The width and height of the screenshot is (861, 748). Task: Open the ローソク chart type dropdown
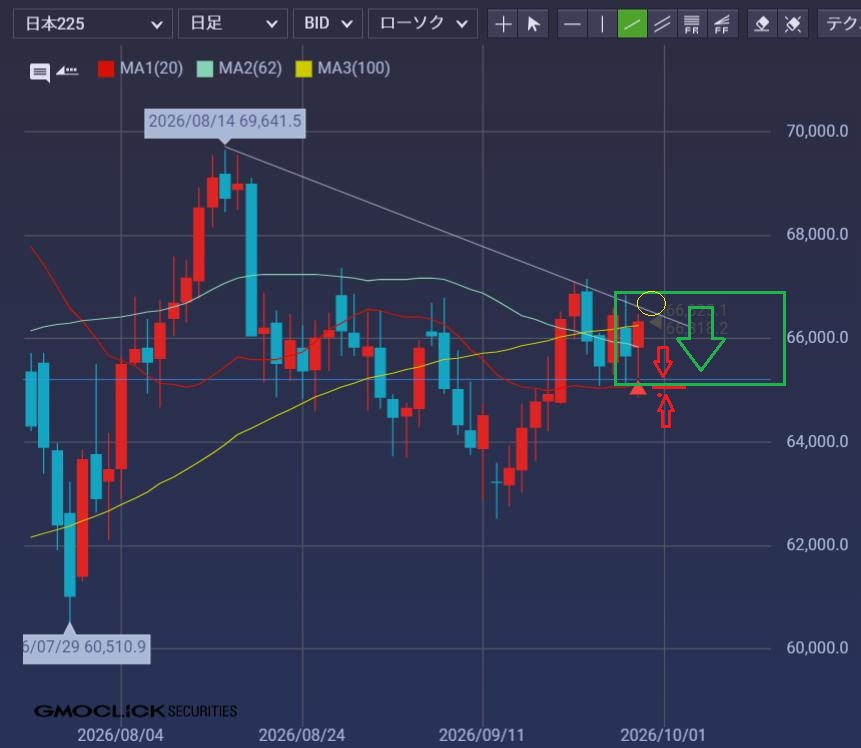click(x=422, y=24)
